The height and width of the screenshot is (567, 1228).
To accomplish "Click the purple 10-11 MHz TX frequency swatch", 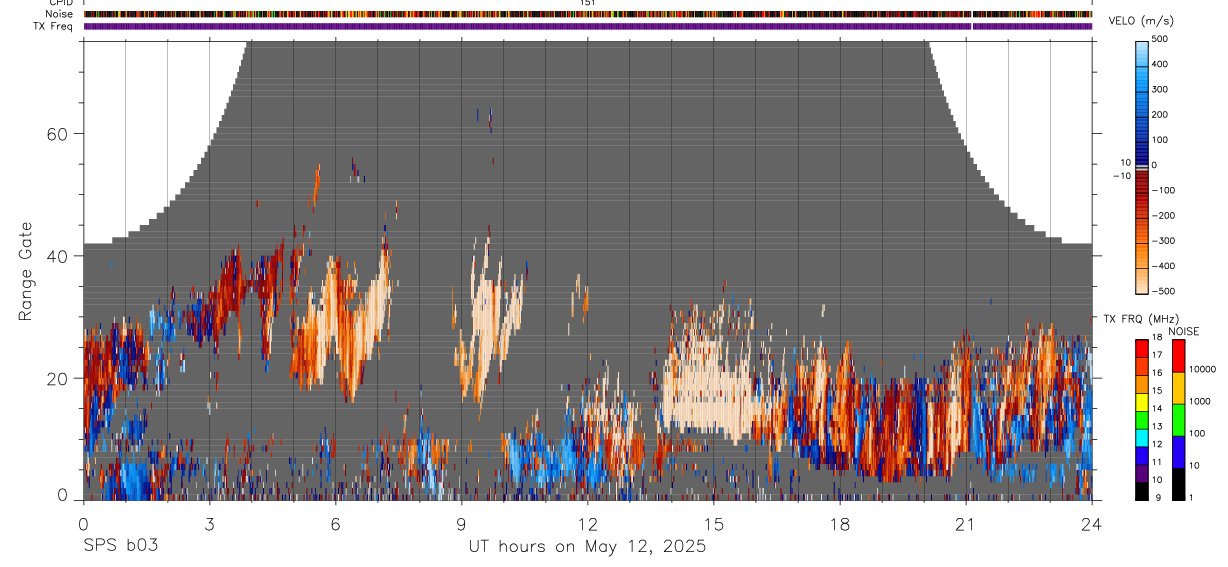I will click(1142, 473).
